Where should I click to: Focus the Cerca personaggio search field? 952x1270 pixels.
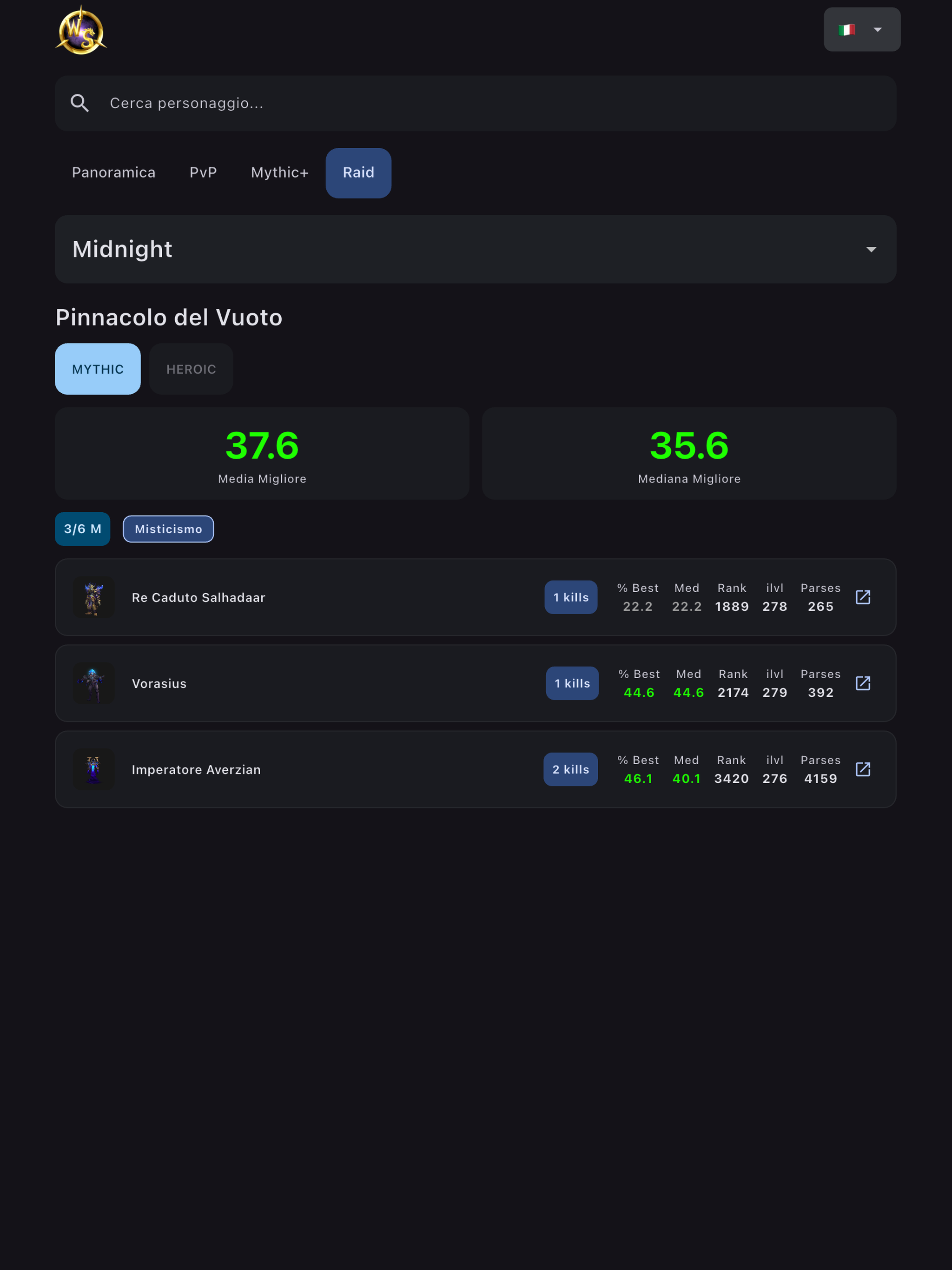click(476, 103)
